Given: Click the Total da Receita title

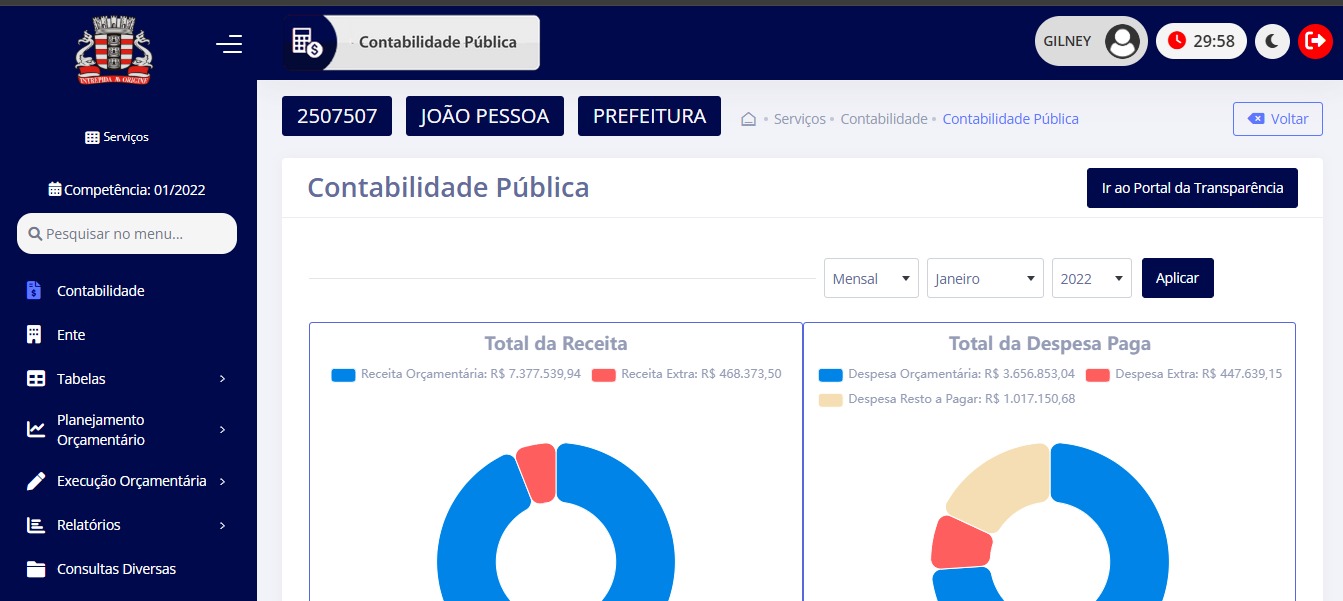Looking at the screenshot, I should coord(556,344).
